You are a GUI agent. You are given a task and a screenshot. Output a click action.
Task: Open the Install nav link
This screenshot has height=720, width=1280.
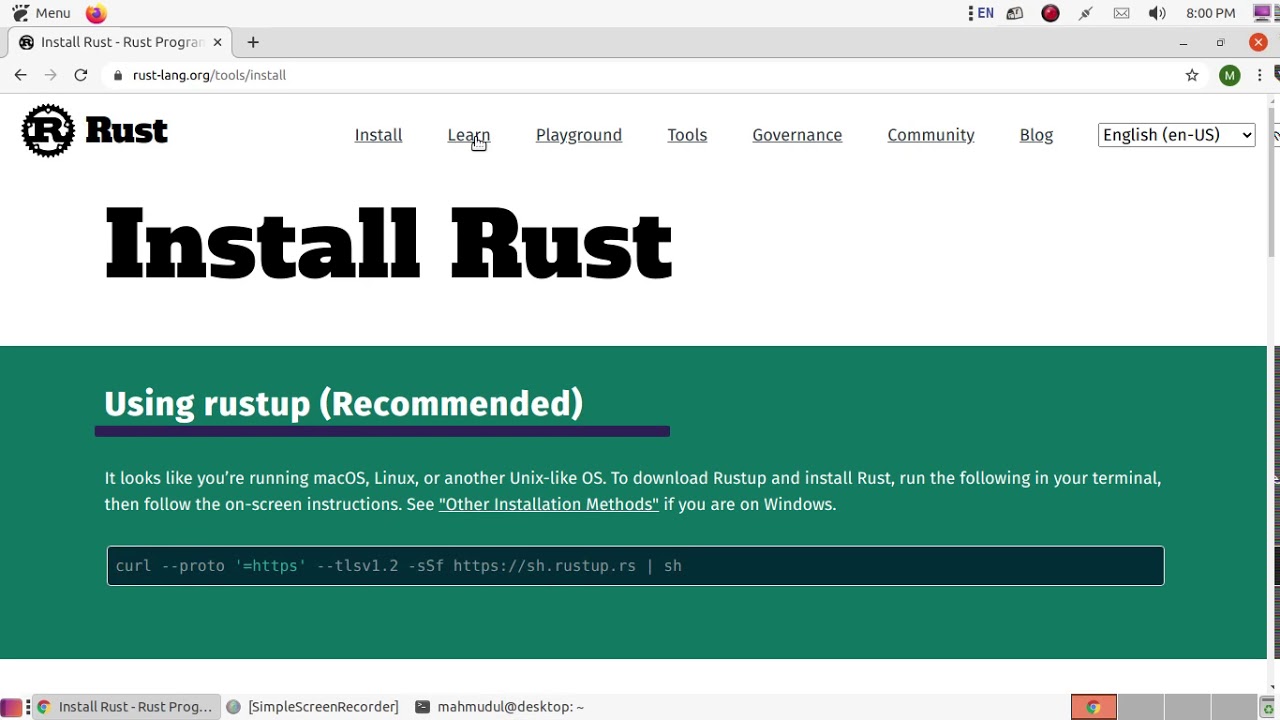point(378,135)
